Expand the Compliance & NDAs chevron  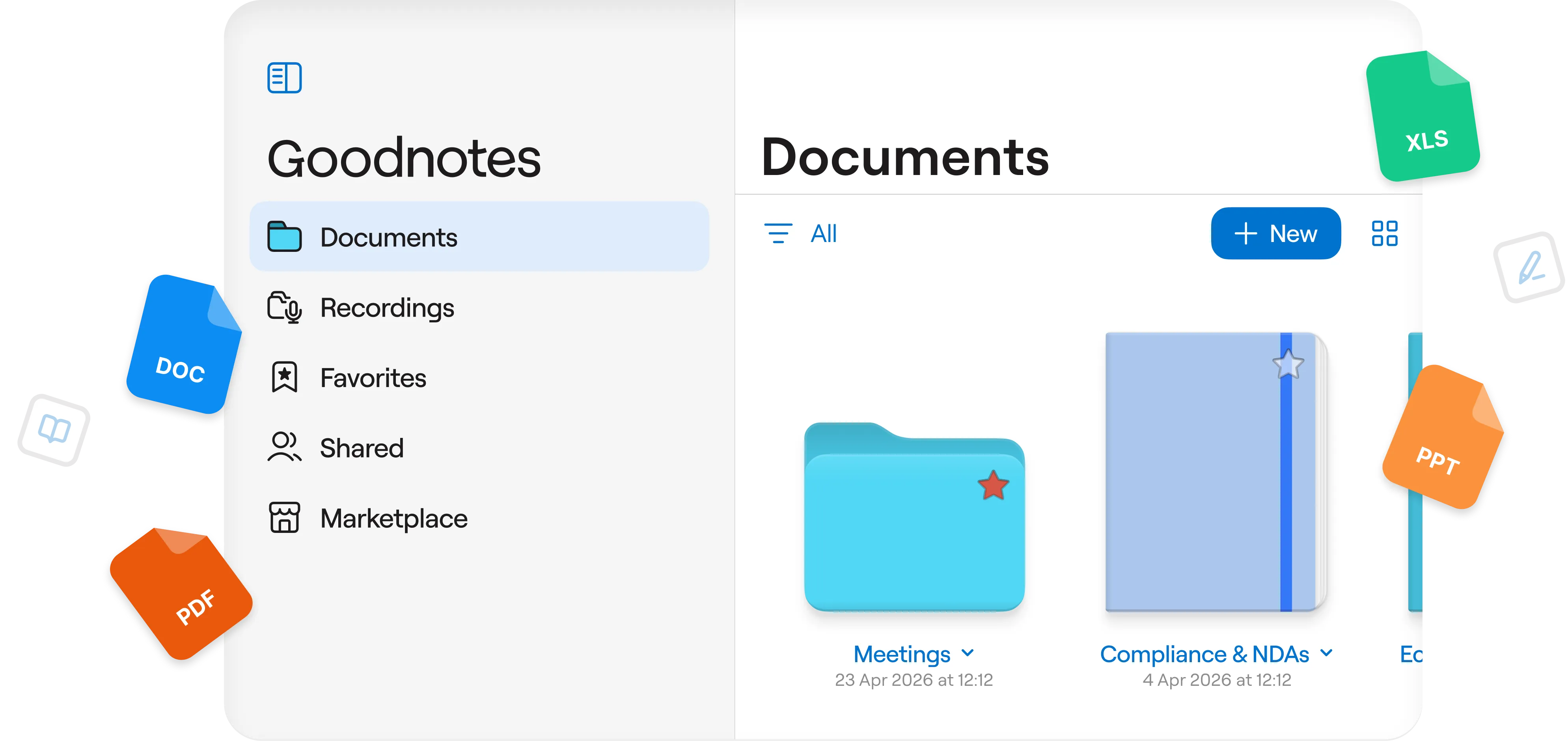tap(1326, 653)
